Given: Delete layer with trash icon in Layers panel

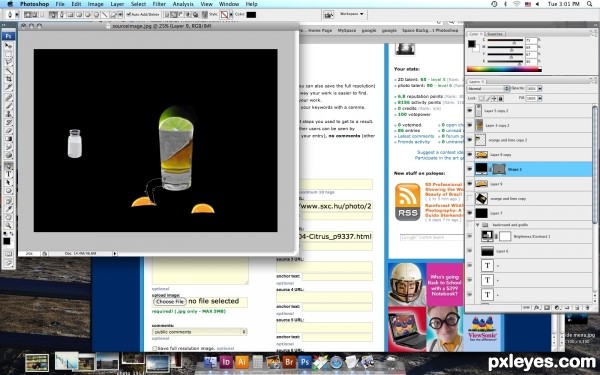Looking at the screenshot, I should click(587, 308).
